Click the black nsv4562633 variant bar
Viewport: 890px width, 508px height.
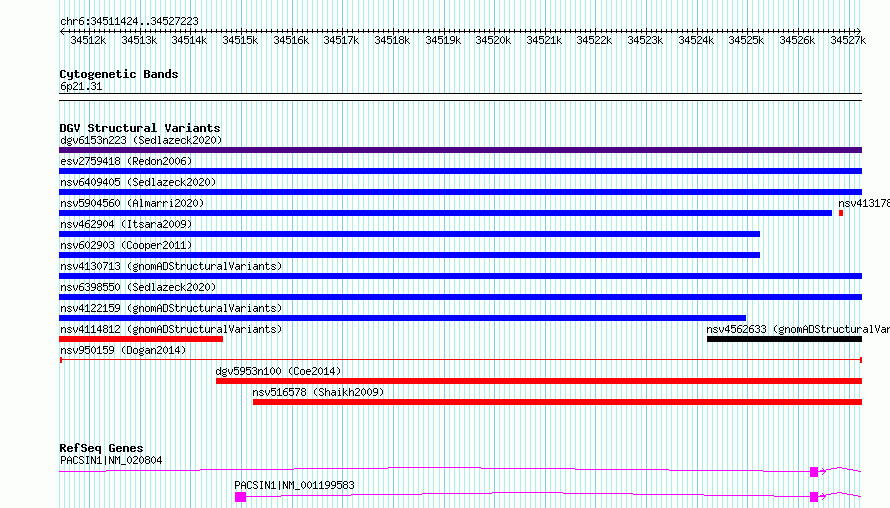point(784,339)
